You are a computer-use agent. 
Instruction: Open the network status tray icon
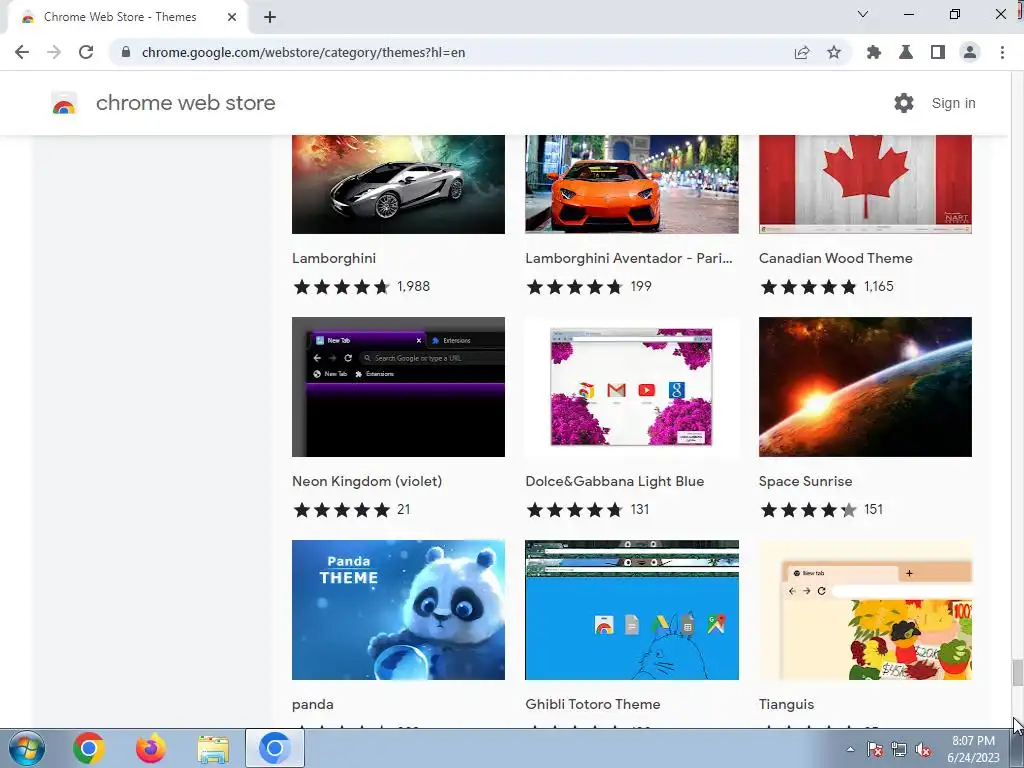tap(899, 749)
